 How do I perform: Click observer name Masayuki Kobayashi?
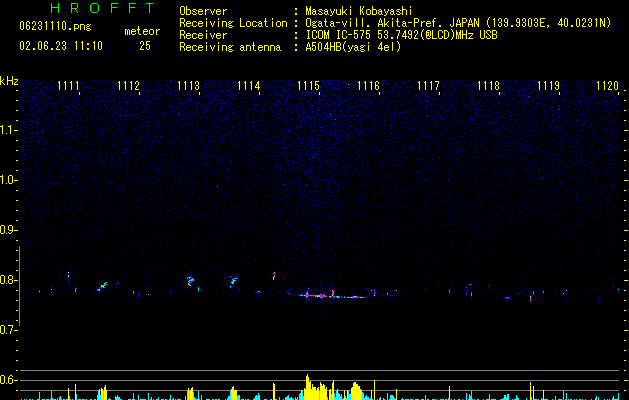click(359, 11)
